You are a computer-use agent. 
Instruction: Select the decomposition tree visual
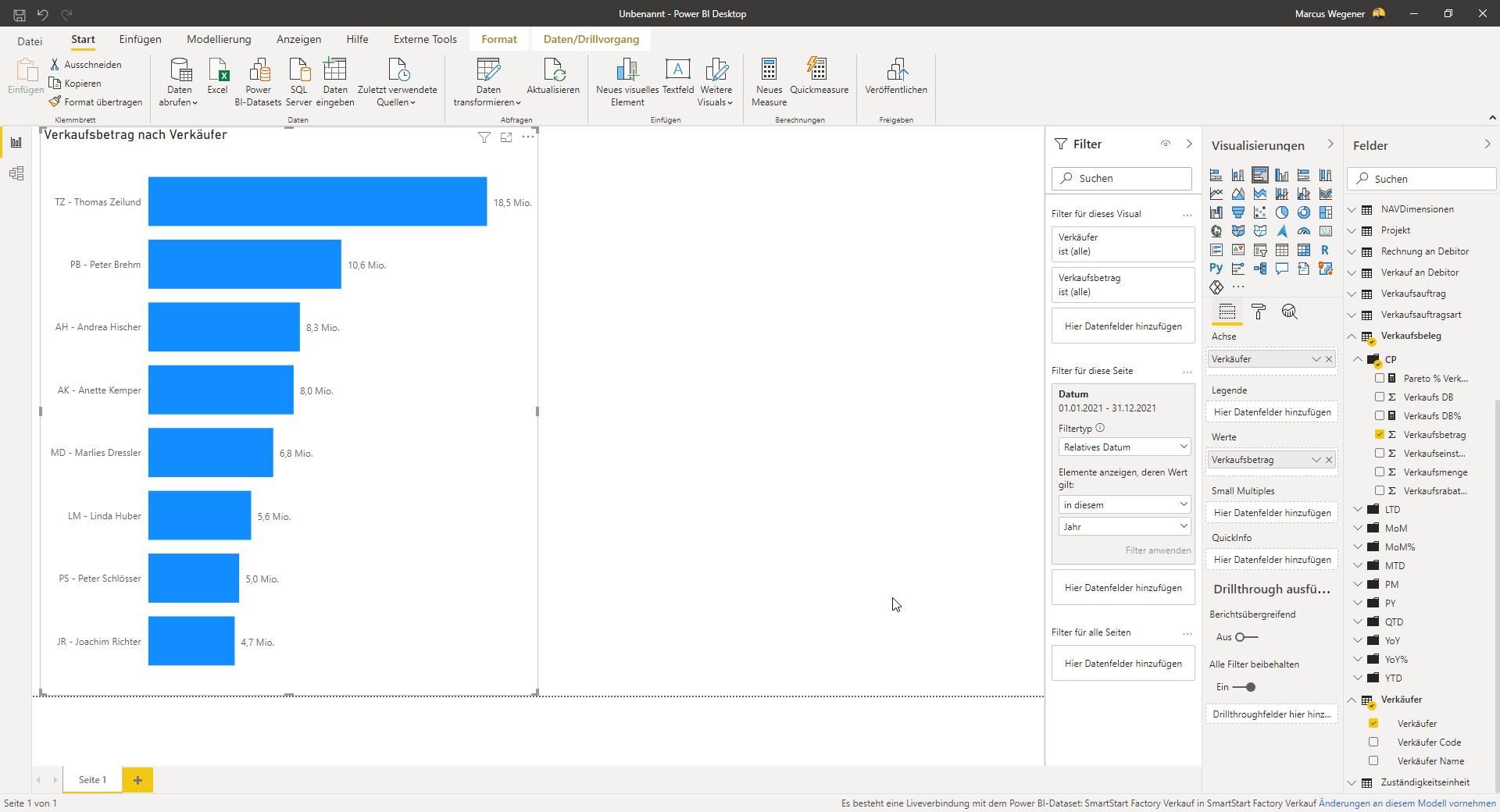[1260, 269]
